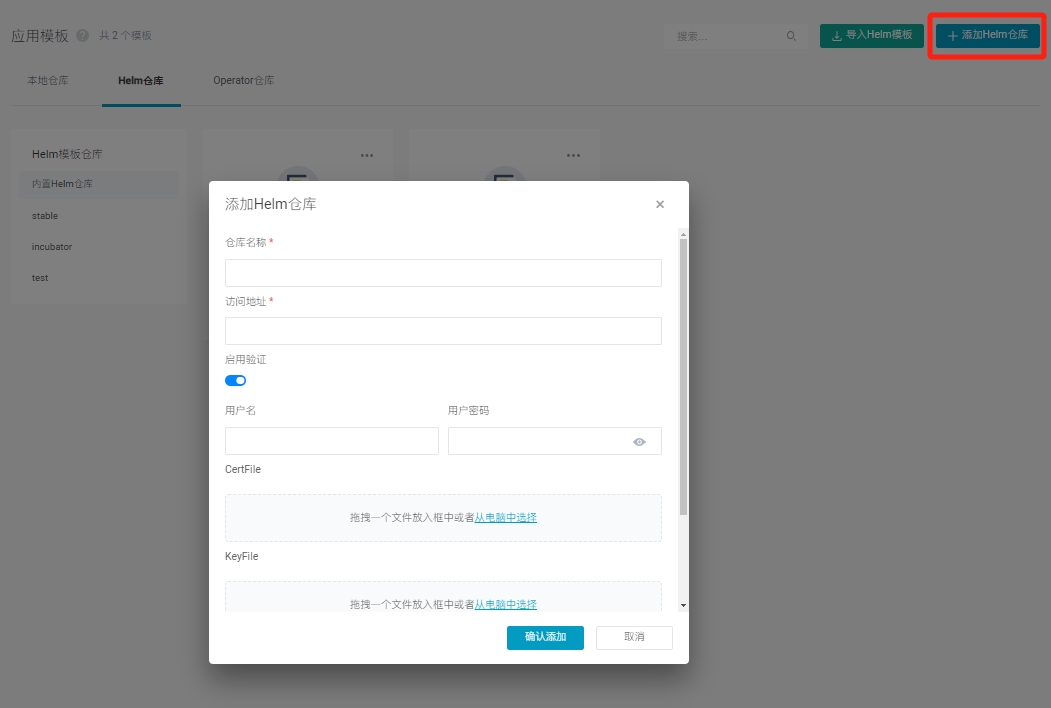Screen dimensions: 1051x708
Task: Open more options on second template card
Action: [573, 155]
